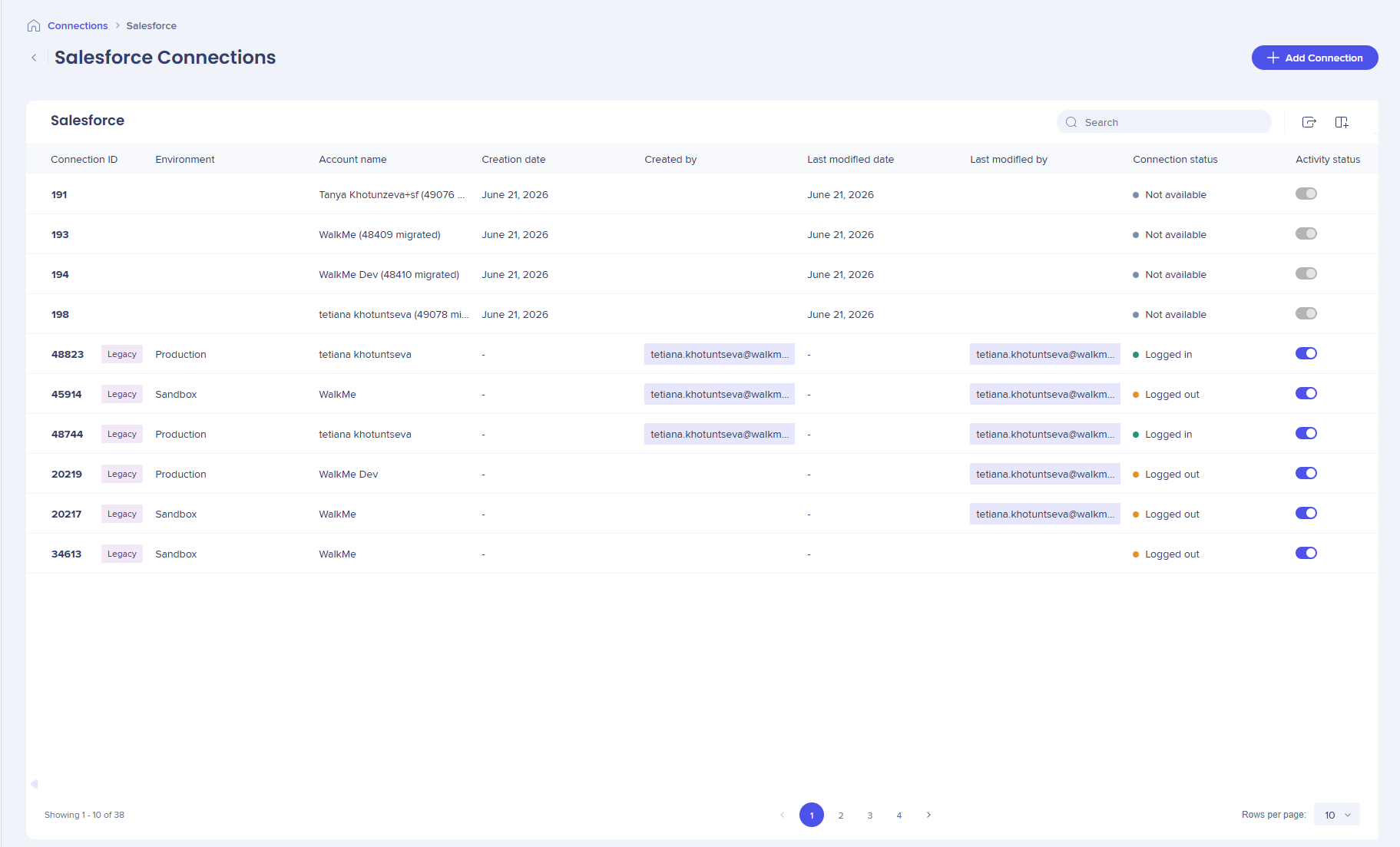This screenshot has width=1400, height=847.
Task: Click the left scroll arrow at table bottom
Action: pos(34,784)
